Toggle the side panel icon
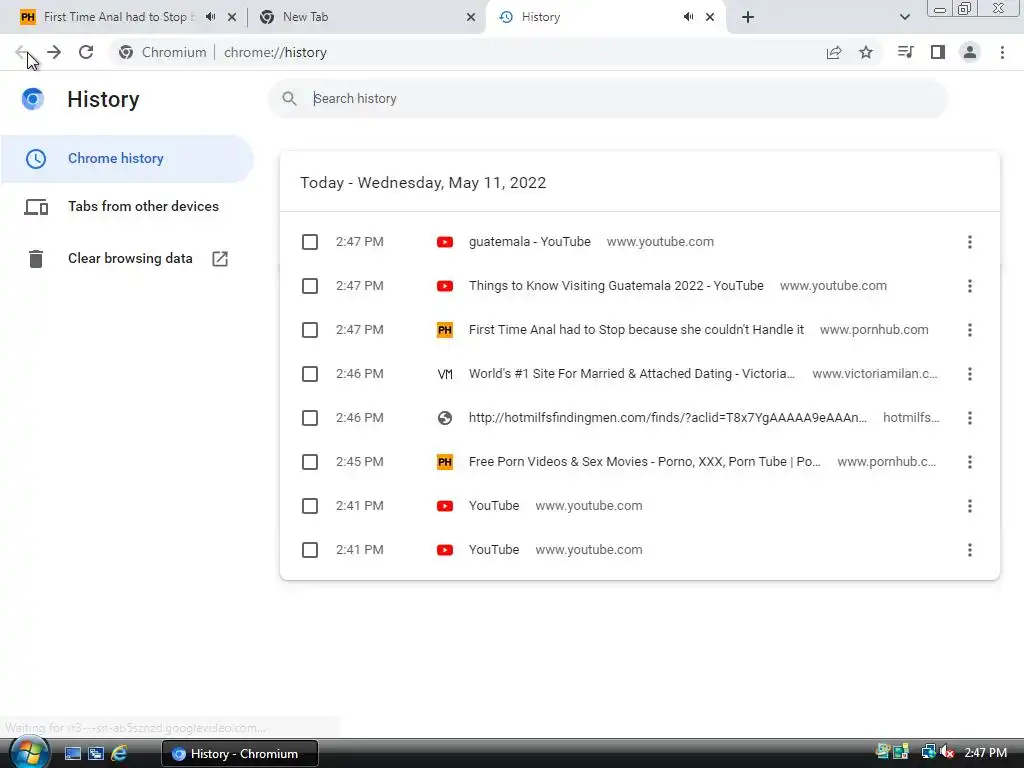1024x768 pixels. (938, 52)
